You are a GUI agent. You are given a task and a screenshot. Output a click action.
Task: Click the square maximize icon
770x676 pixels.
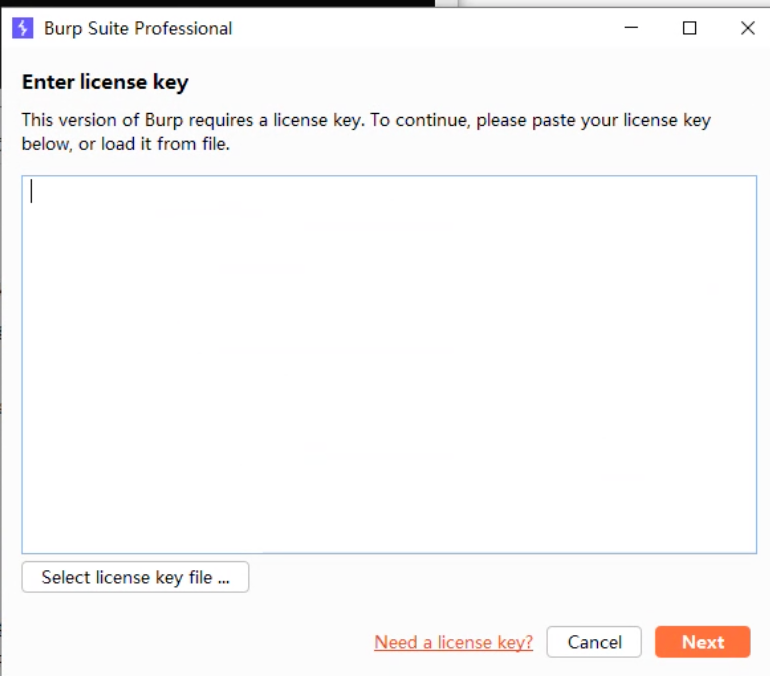pyautogui.click(x=689, y=28)
